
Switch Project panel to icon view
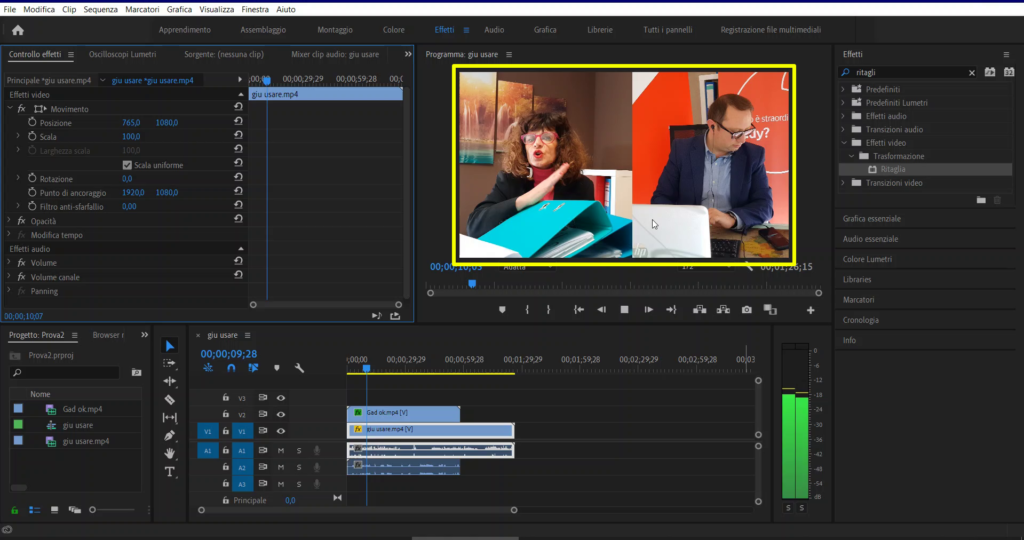54,510
